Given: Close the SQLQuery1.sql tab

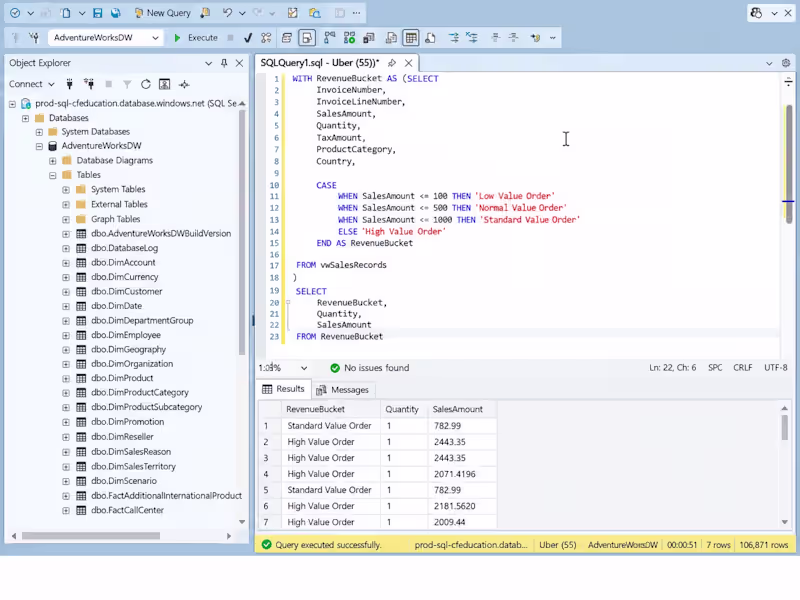Looking at the screenshot, I should point(409,63).
